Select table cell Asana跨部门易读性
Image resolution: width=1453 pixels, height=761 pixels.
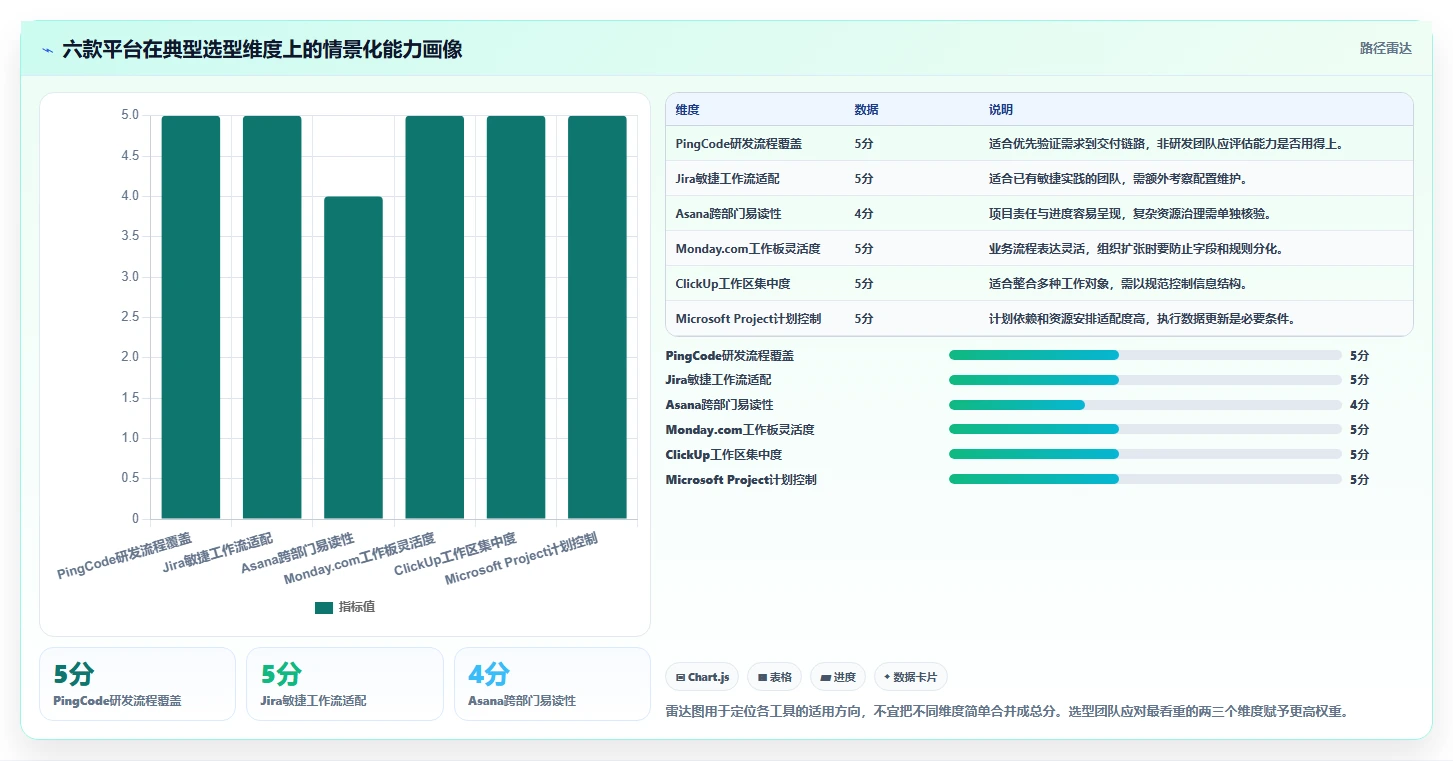728,213
